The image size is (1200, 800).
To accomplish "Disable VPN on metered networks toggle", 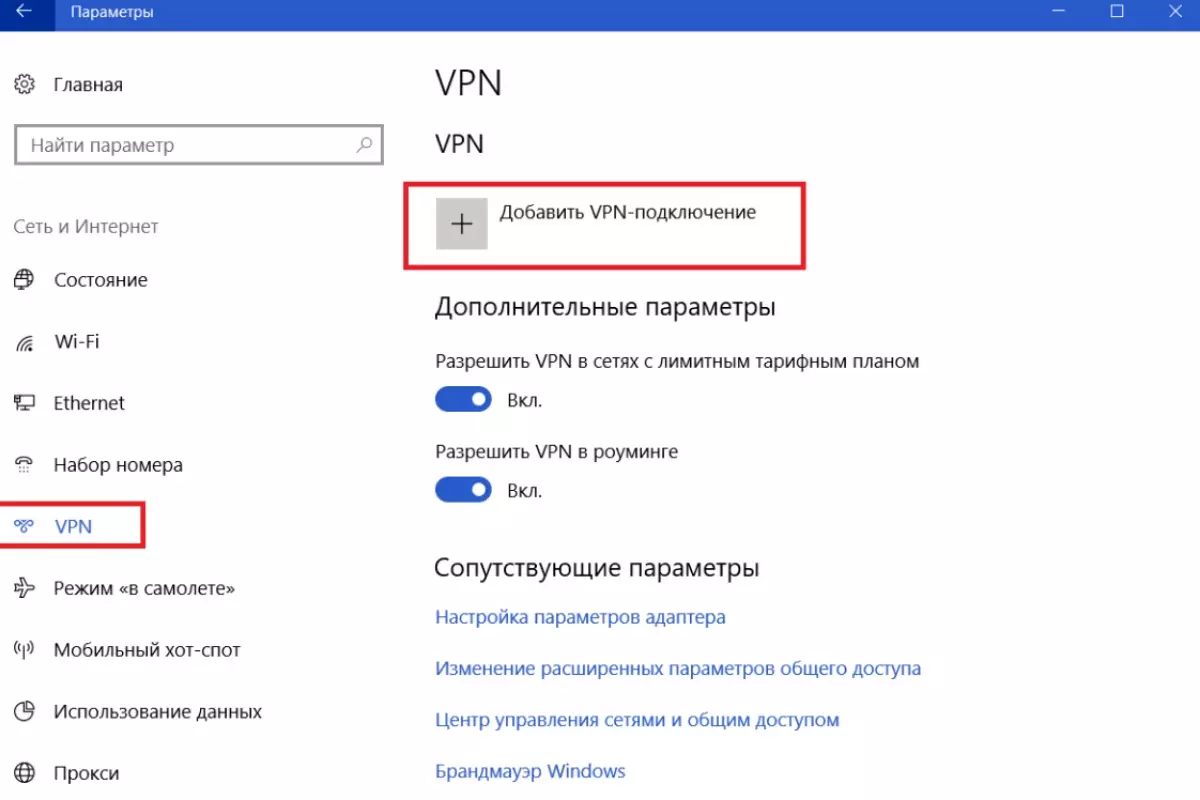I will coord(463,399).
